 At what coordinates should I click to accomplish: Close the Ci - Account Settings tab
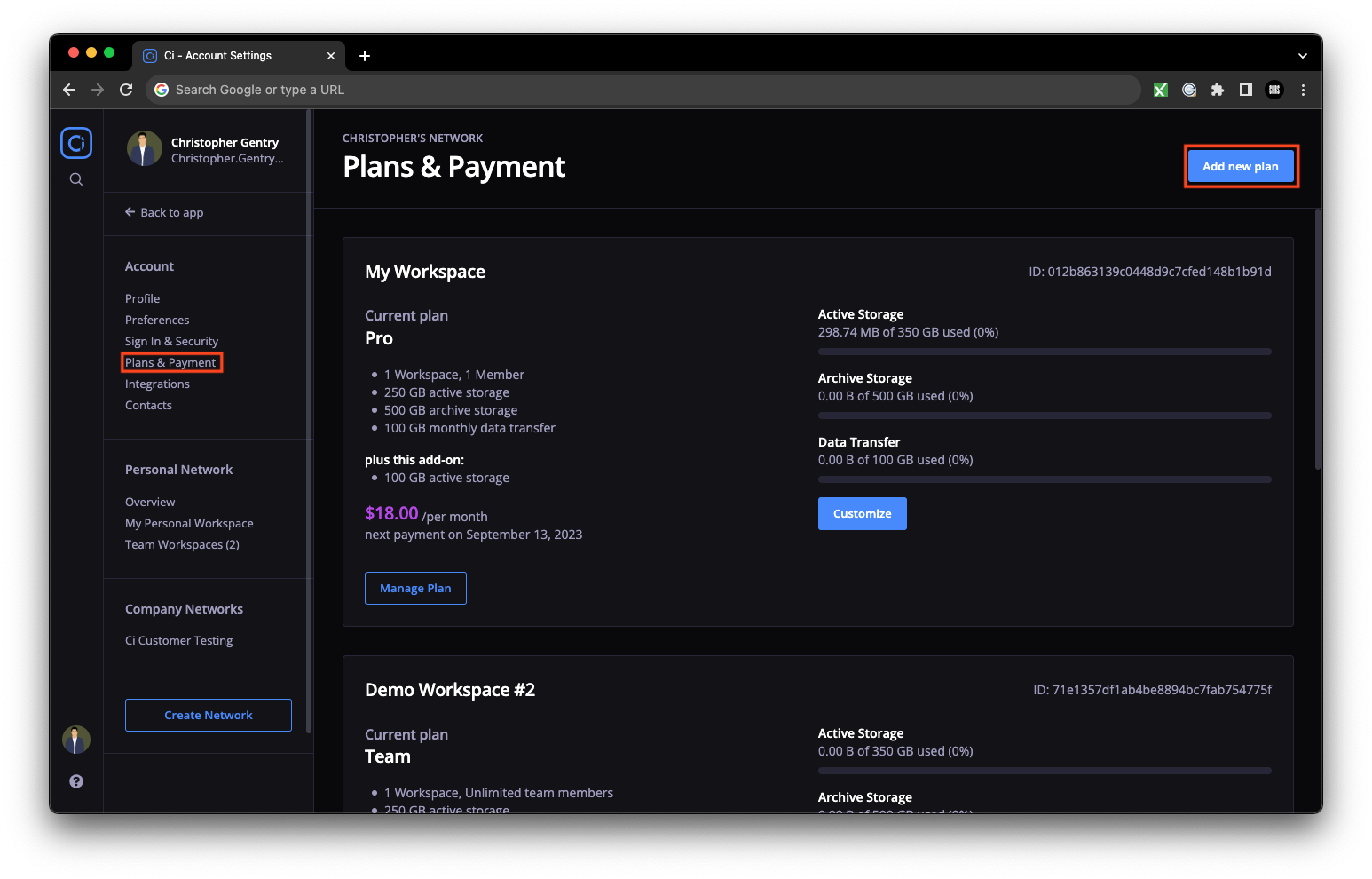[x=331, y=56]
